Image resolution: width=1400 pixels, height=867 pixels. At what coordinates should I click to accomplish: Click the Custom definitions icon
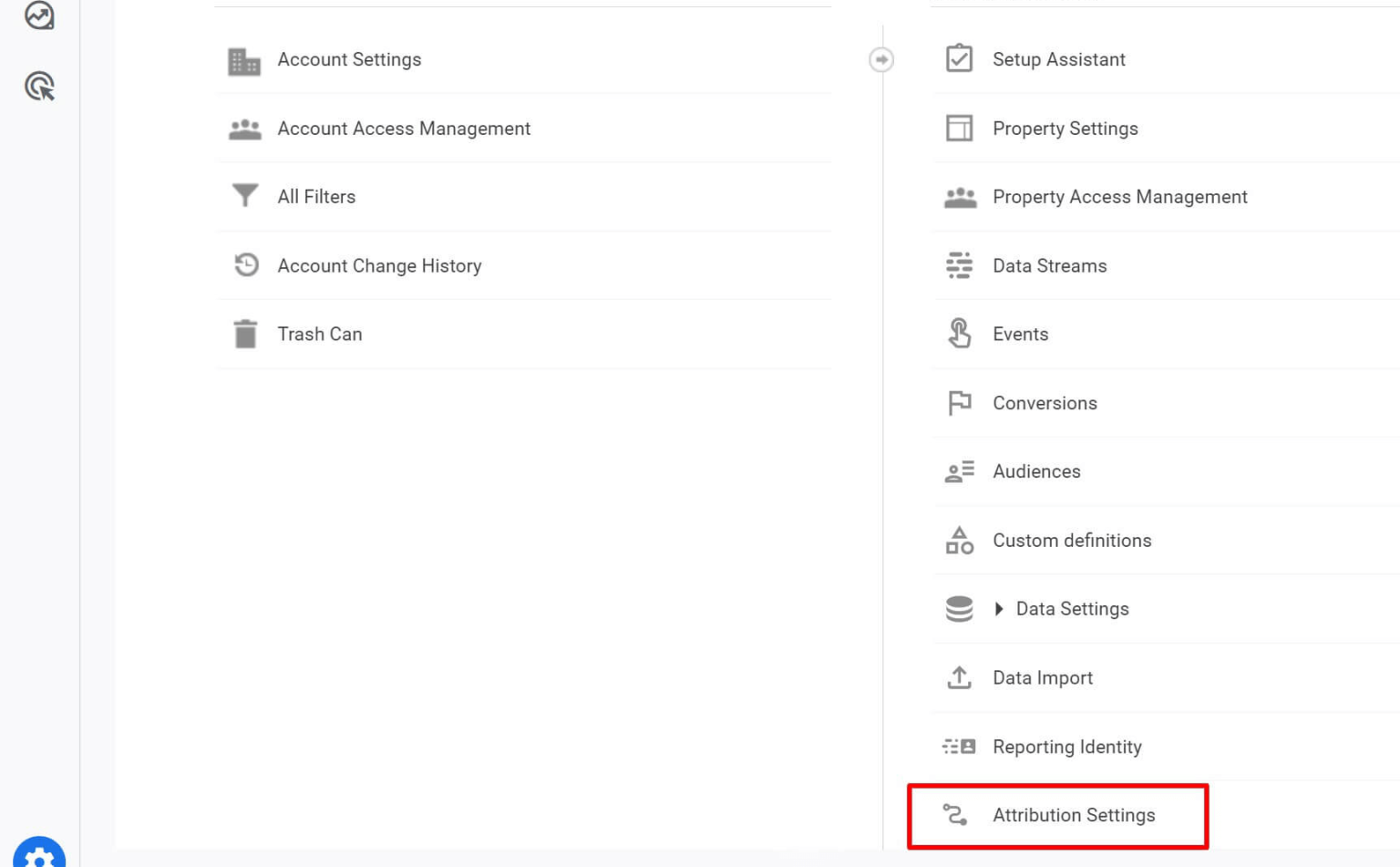click(960, 540)
